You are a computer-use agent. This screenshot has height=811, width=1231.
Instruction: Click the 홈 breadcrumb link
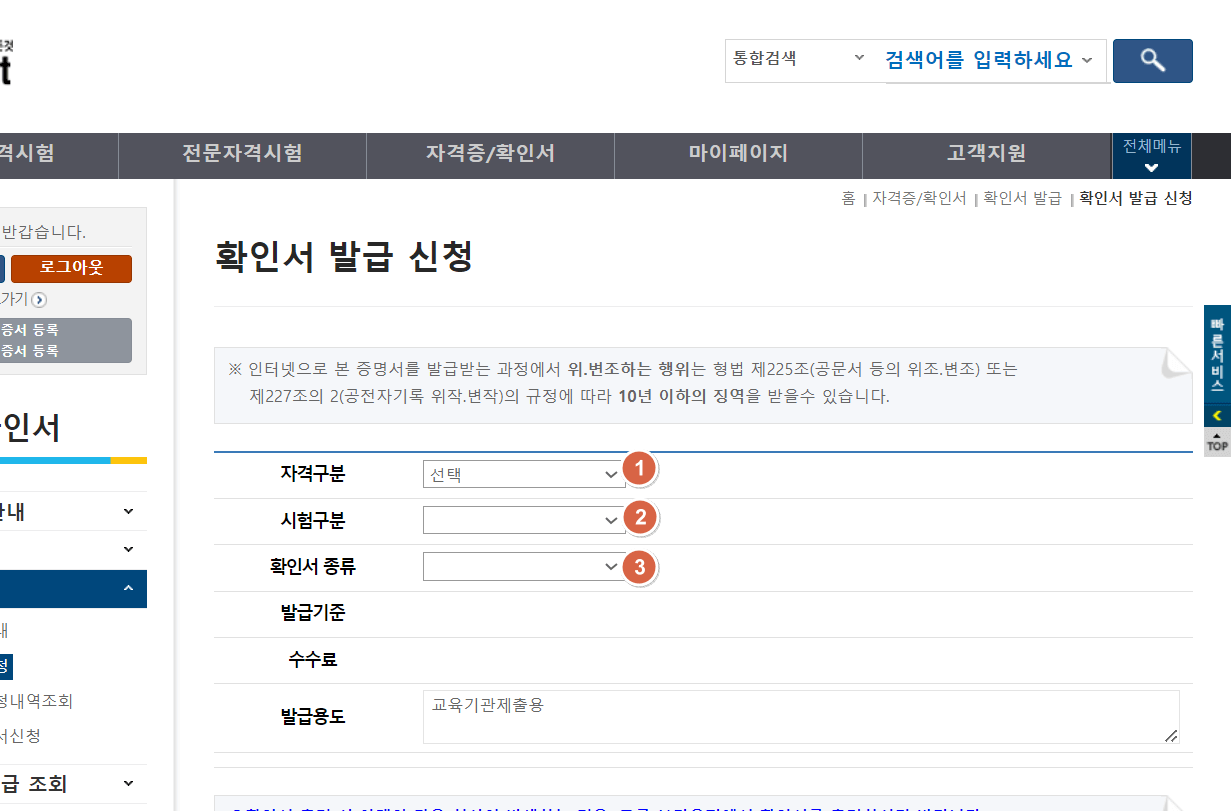848,198
